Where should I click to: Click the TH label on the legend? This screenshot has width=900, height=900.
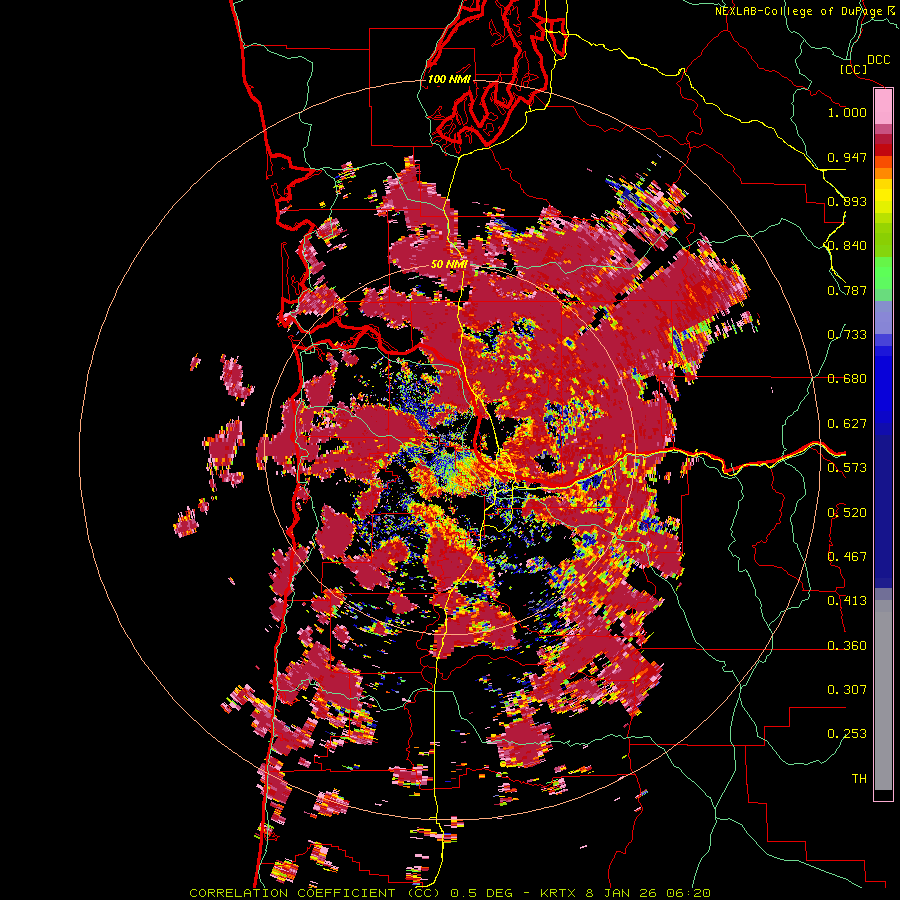pos(859,779)
